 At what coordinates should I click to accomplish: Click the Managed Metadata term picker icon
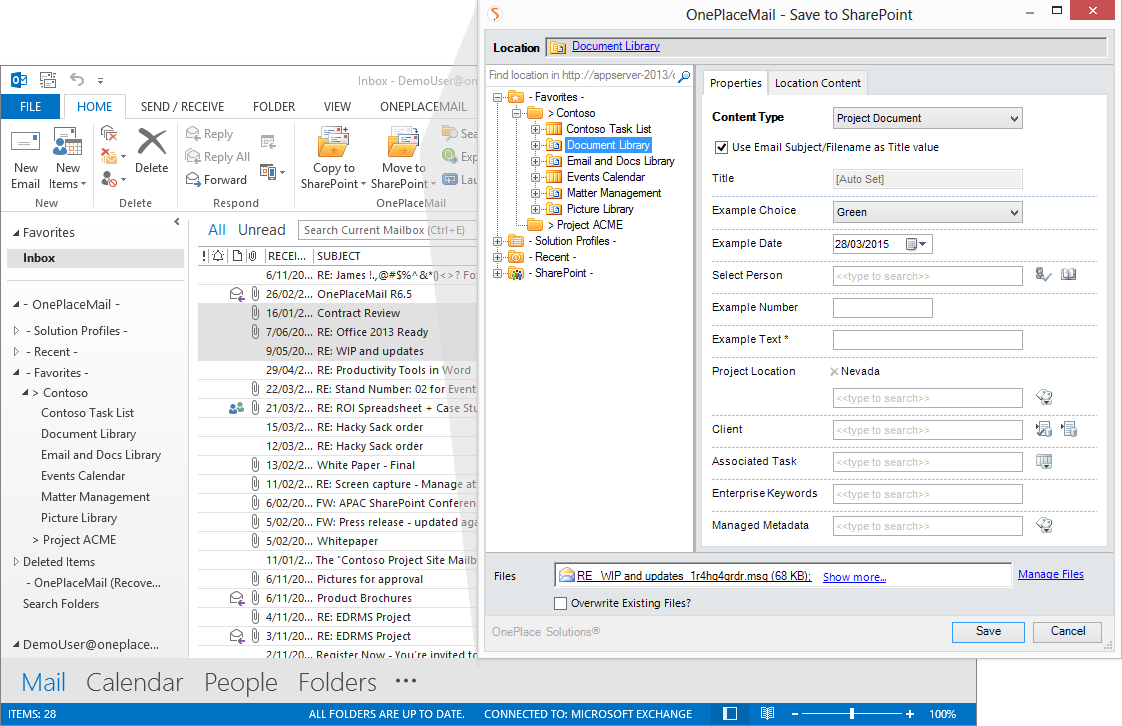click(x=1044, y=526)
